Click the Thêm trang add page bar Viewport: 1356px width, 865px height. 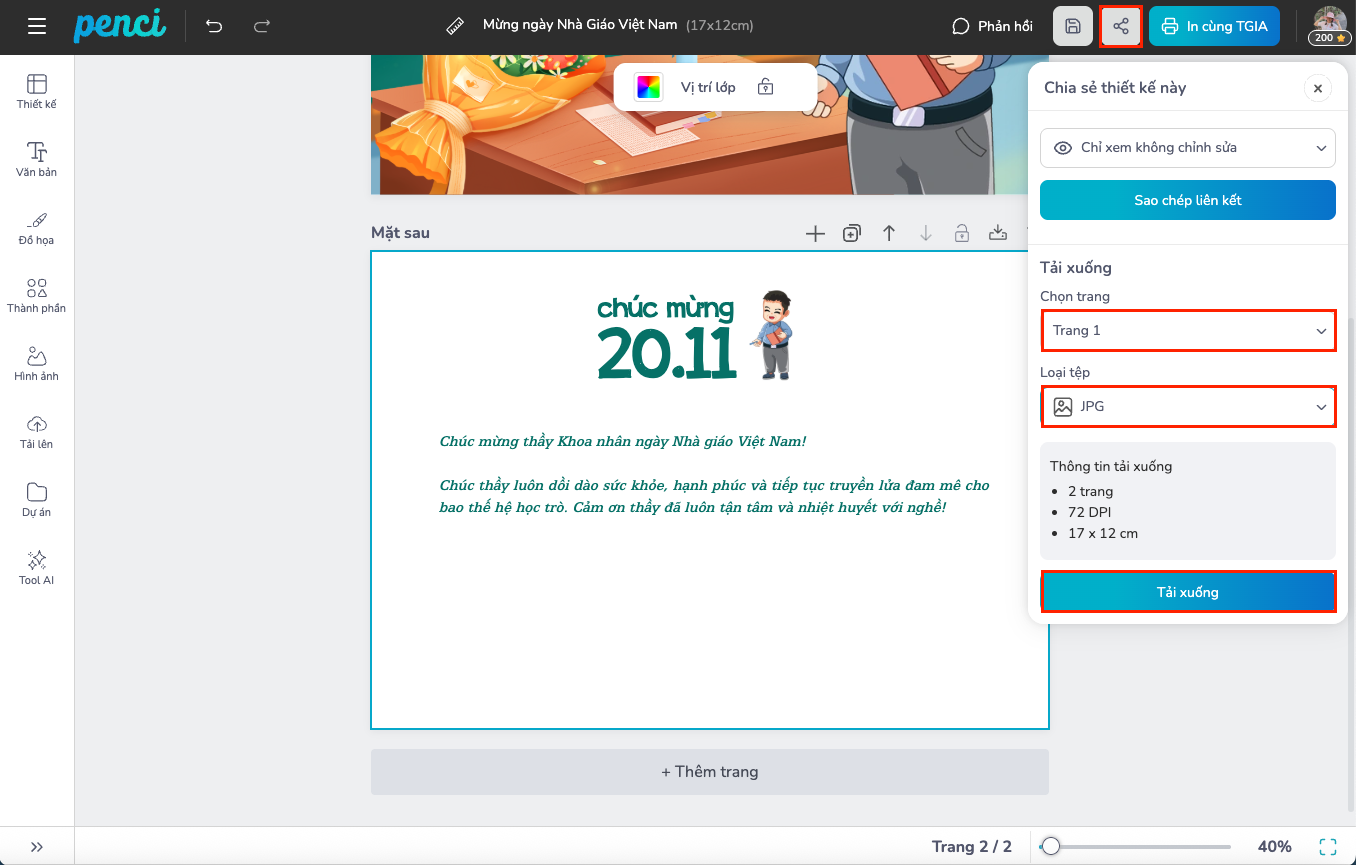pos(709,772)
